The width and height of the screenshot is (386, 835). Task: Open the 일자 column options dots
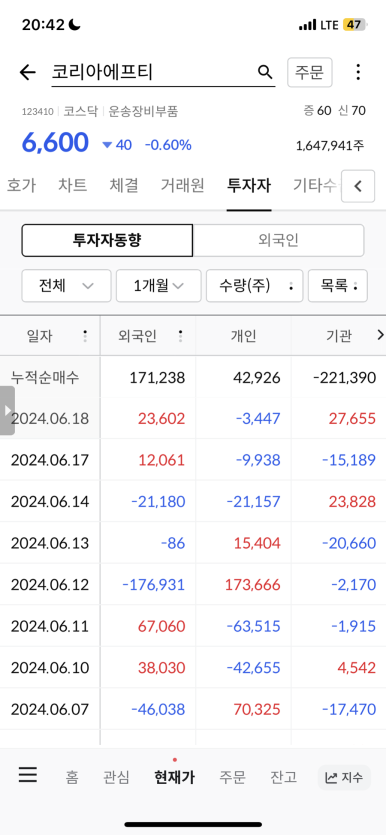(85, 336)
